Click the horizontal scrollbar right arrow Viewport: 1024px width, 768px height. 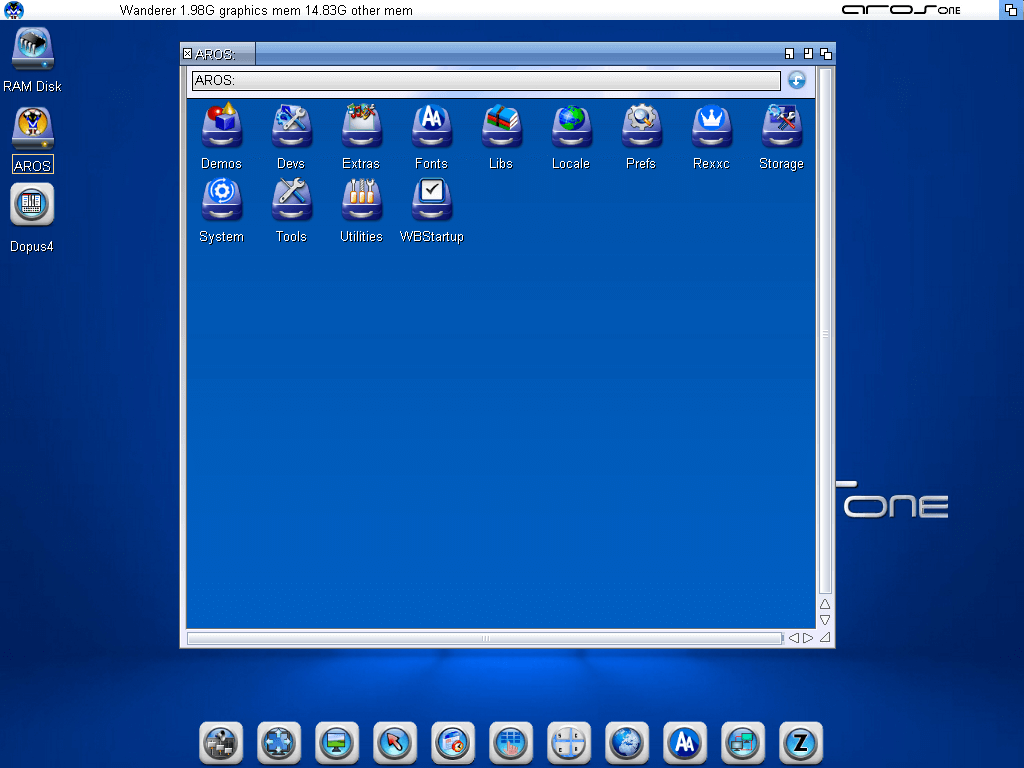[x=808, y=638]
